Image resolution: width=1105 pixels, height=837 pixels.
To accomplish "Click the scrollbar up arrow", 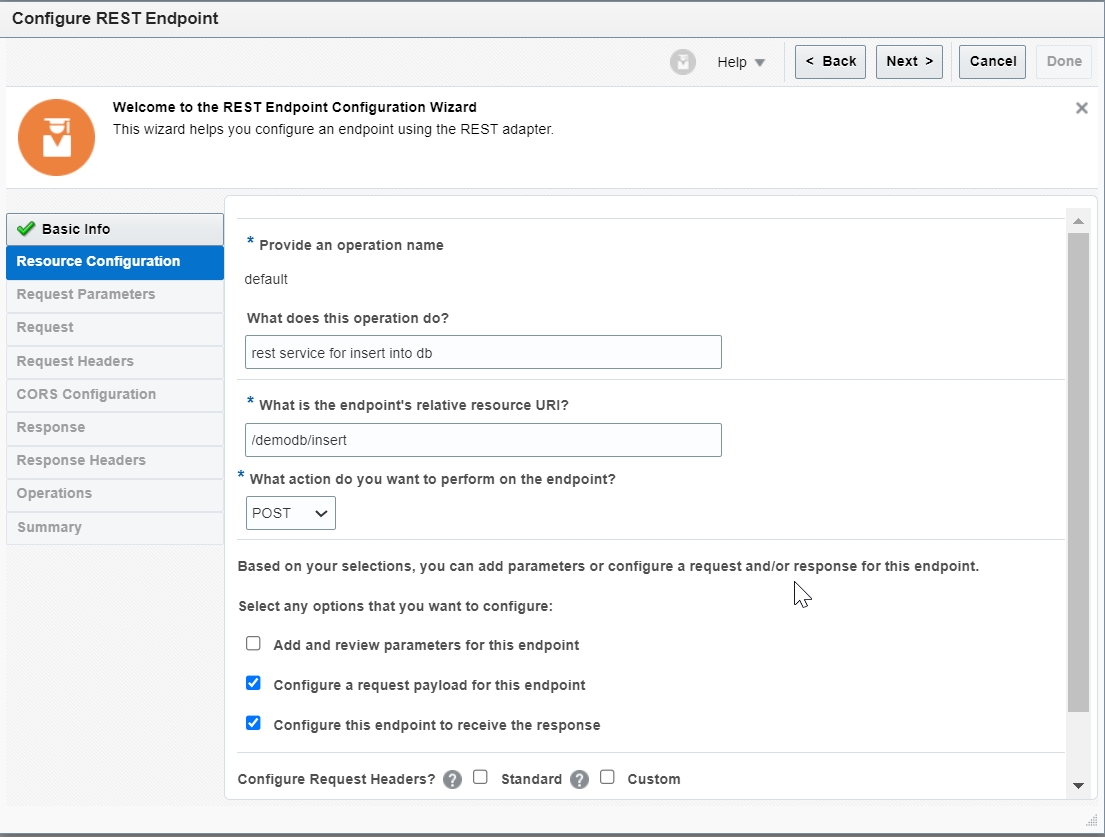I will (x=1078, y=221).
